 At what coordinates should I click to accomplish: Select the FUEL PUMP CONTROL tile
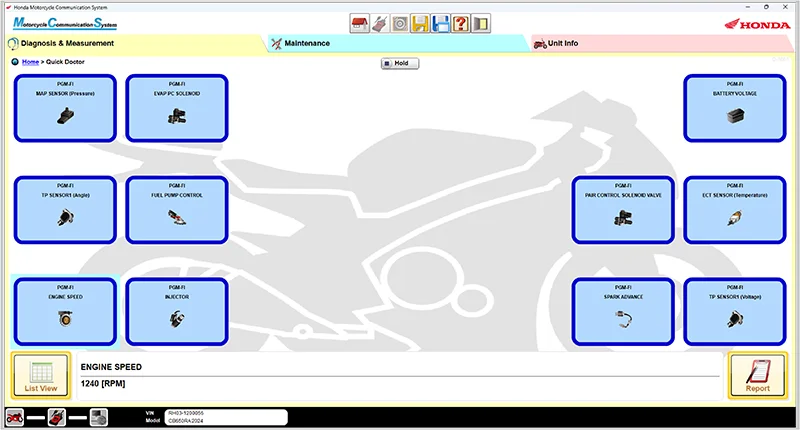click(x=177, y=210)
